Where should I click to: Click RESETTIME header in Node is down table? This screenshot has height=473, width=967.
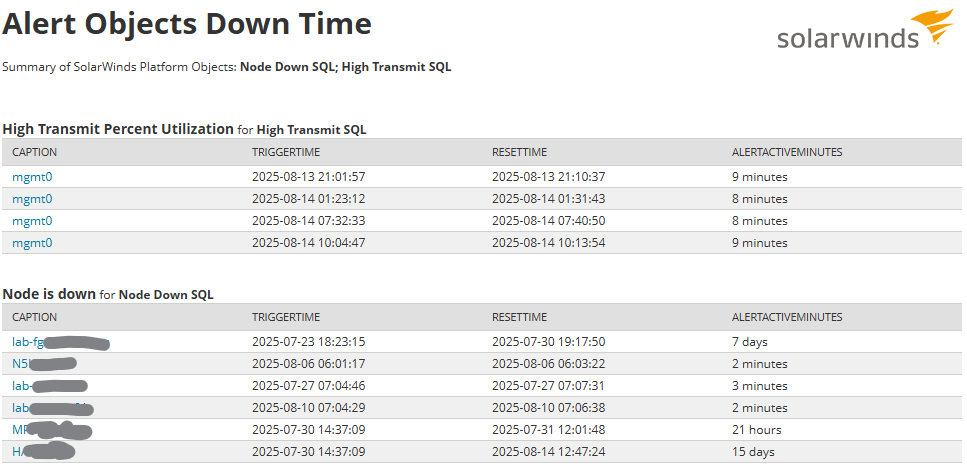(519, 318)
